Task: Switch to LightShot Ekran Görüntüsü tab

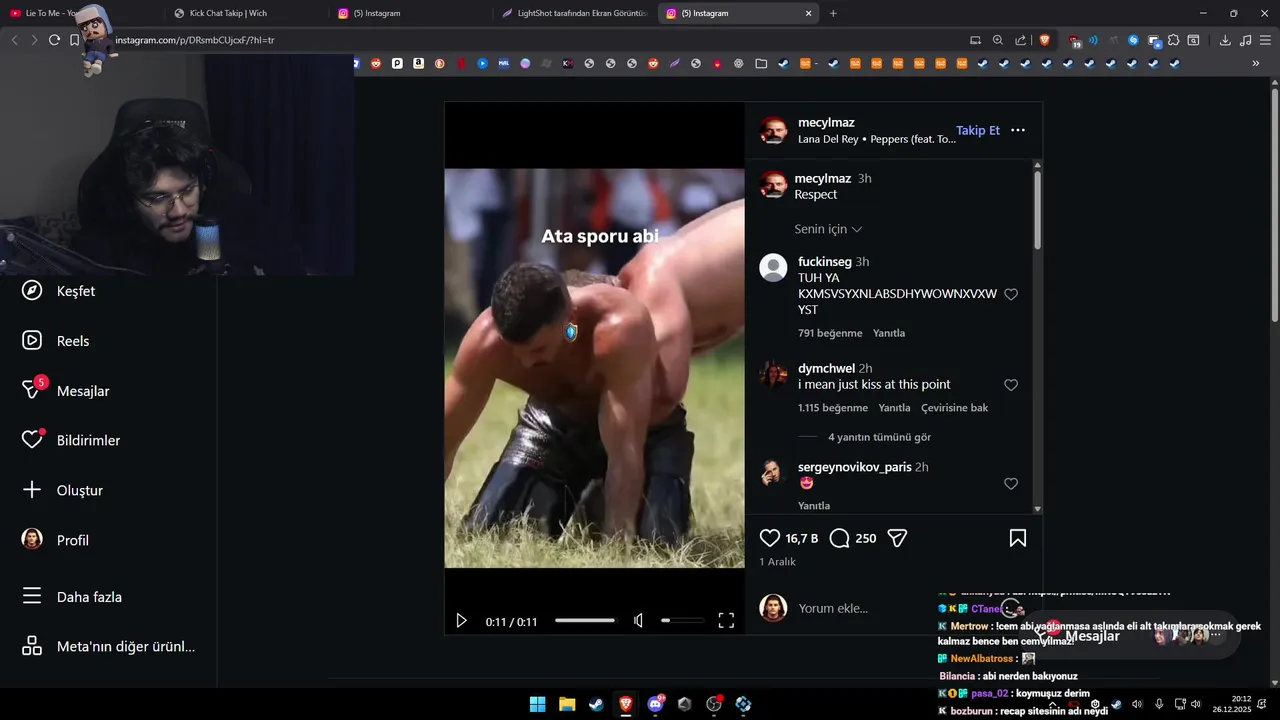Action: point(574,13)
